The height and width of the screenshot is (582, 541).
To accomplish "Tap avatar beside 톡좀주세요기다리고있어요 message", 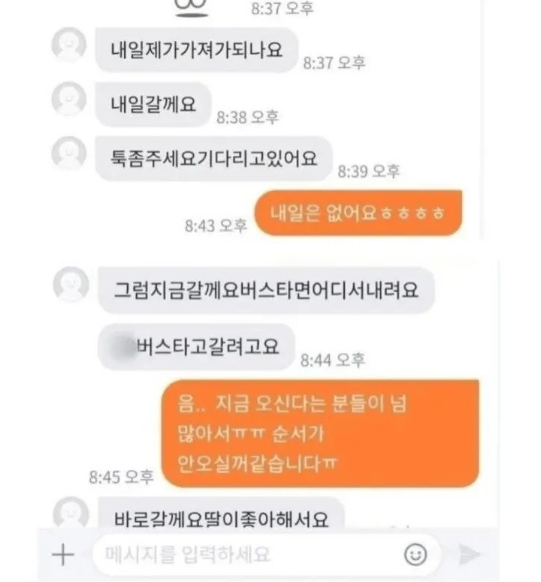I will tap(69, 153).
